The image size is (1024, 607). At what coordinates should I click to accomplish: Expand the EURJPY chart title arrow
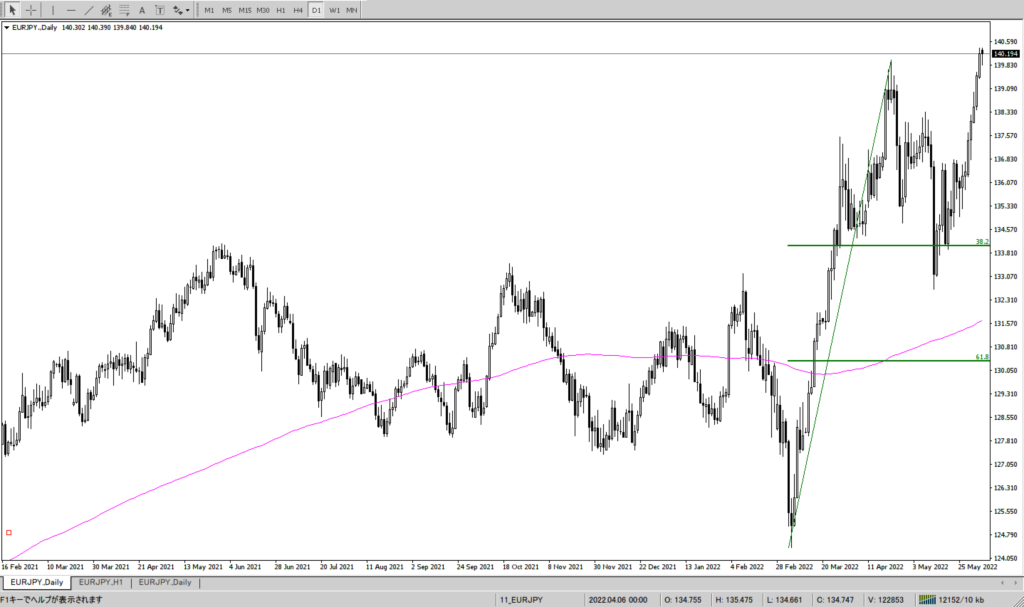pos(7,27)
